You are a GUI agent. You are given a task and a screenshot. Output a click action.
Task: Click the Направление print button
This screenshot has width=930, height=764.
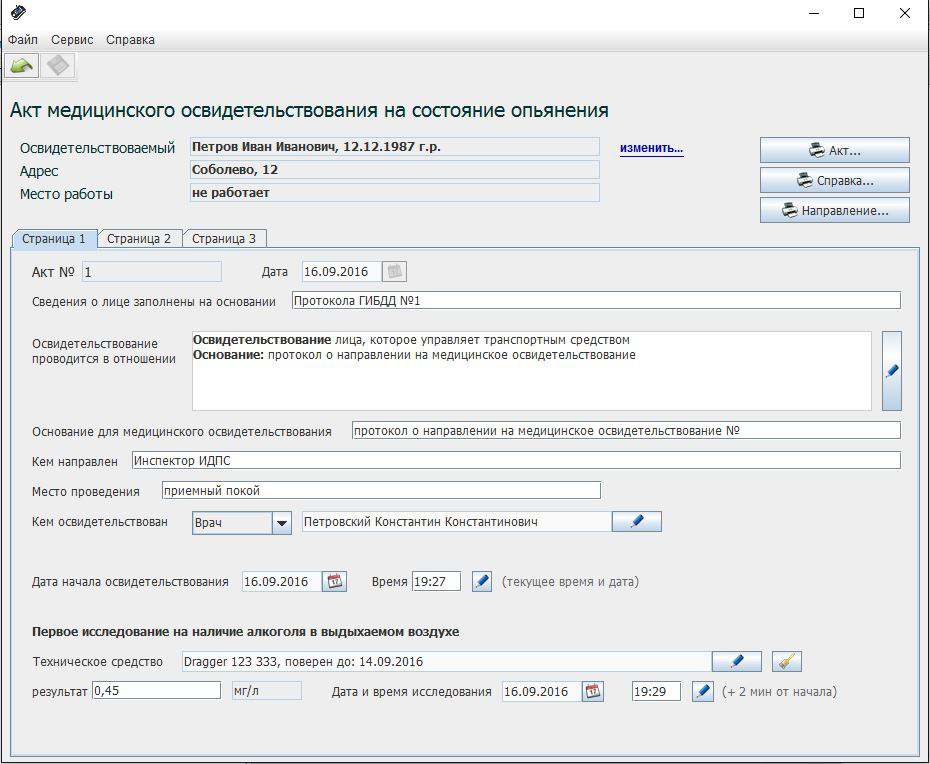[834, 211]
